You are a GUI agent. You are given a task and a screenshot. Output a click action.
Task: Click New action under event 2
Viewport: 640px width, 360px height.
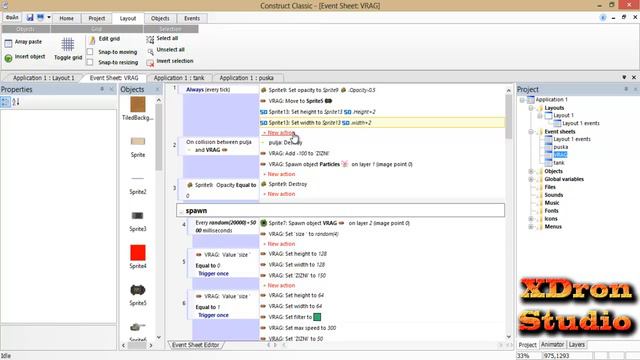[x=279, y=174]
